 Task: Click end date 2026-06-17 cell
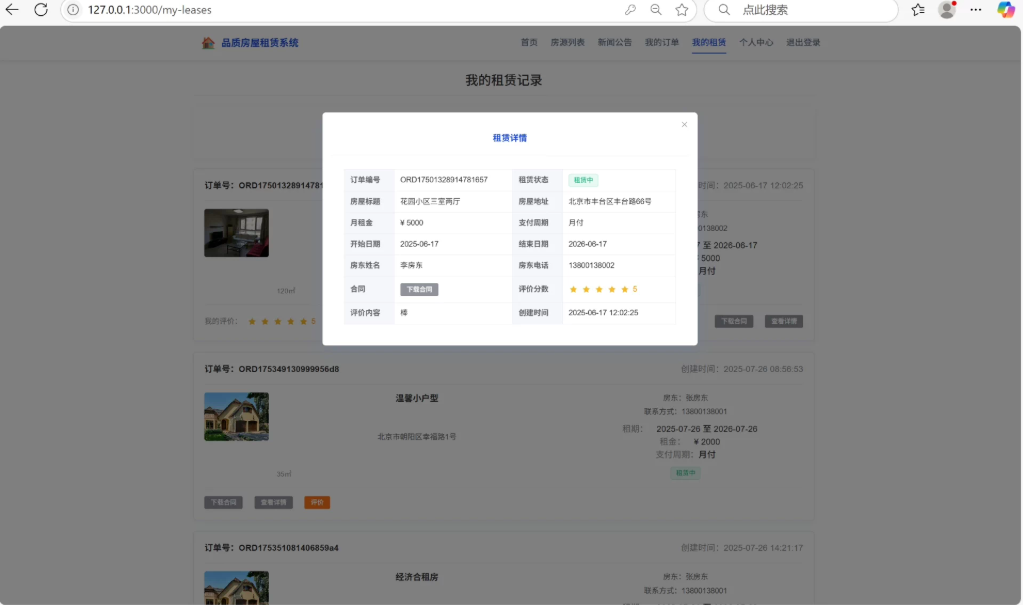587,244
